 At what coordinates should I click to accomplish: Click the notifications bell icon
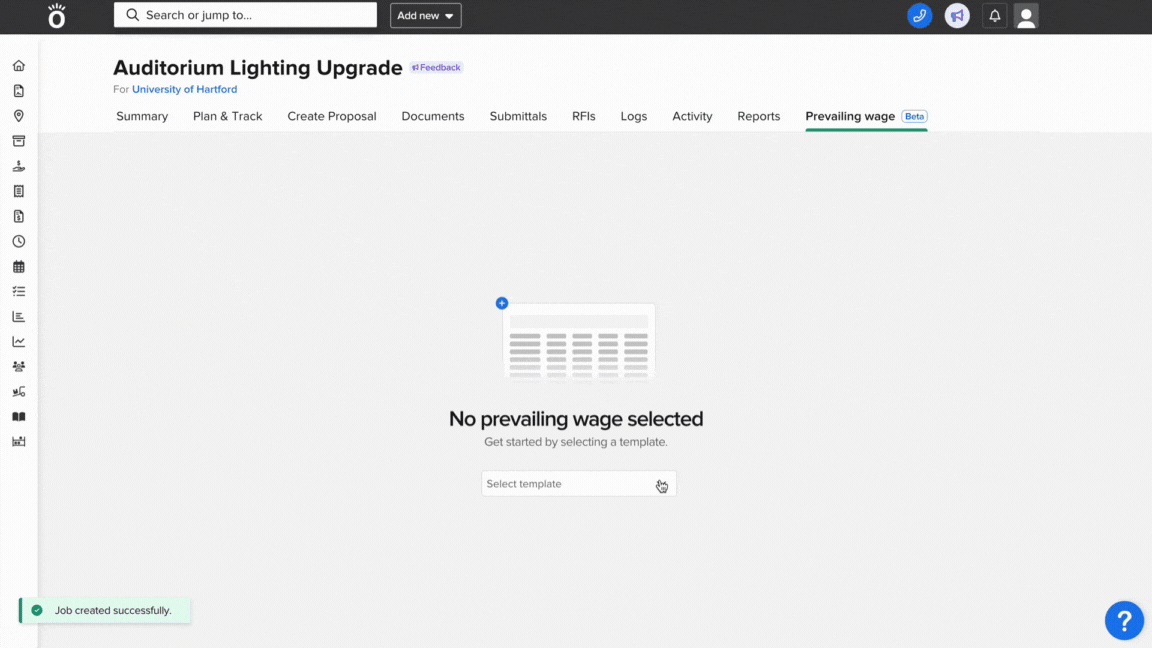[x=994, y=16]
